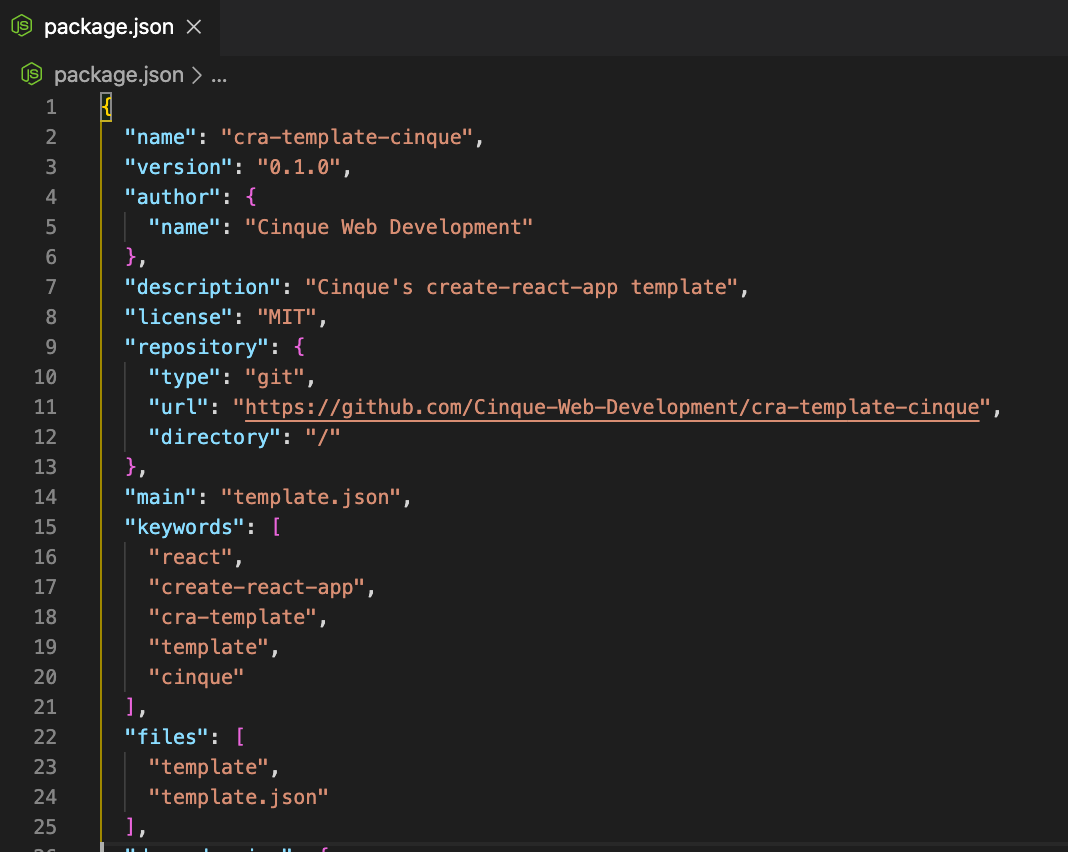Click the "react" keyword on line 16

coord(191,556)
